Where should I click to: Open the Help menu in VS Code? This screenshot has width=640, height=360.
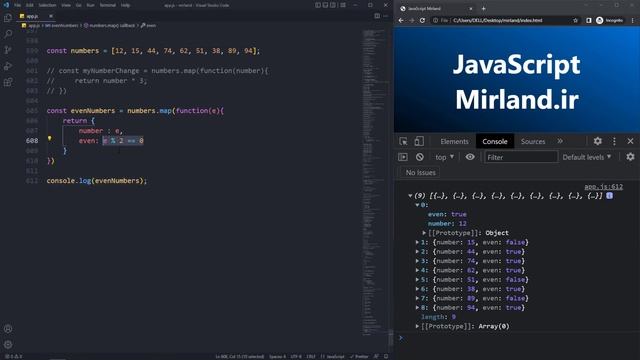point(125,5)
